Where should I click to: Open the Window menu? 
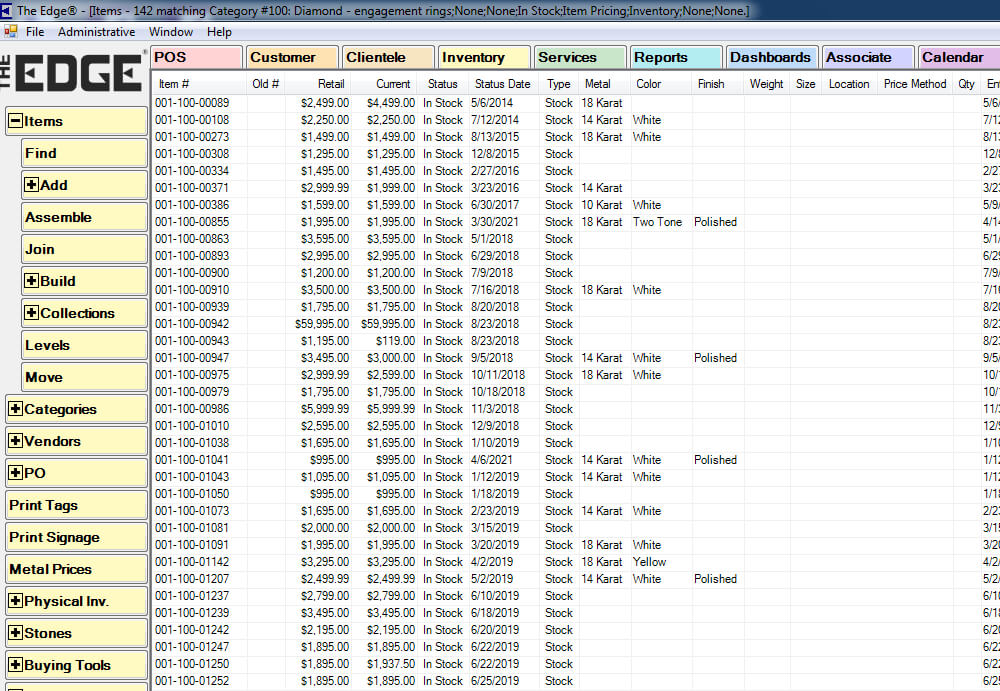coord(170,32)
